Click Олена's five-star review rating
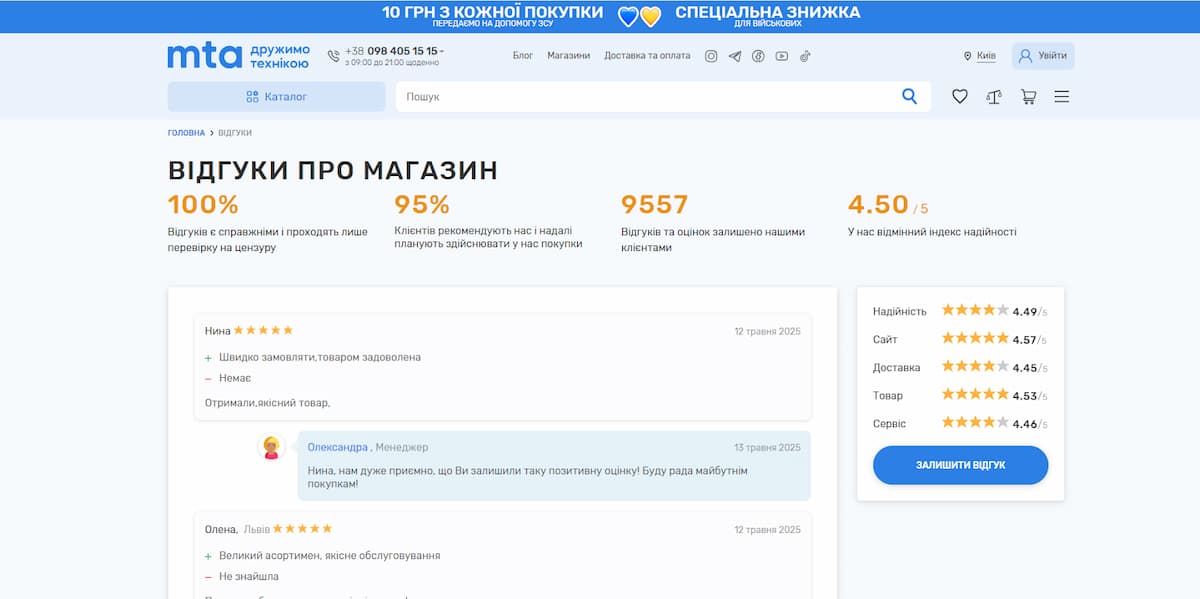 (x=302, y=528)
